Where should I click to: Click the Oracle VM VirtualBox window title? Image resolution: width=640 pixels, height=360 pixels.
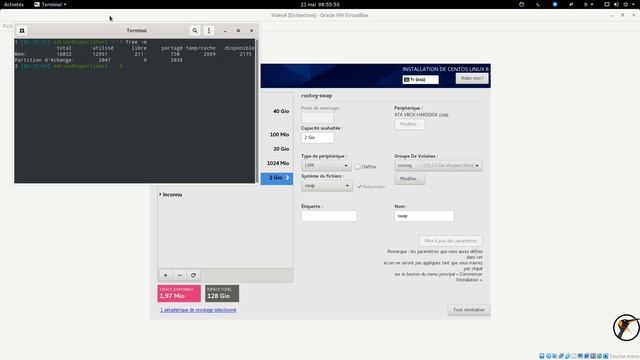pos(320,15)
